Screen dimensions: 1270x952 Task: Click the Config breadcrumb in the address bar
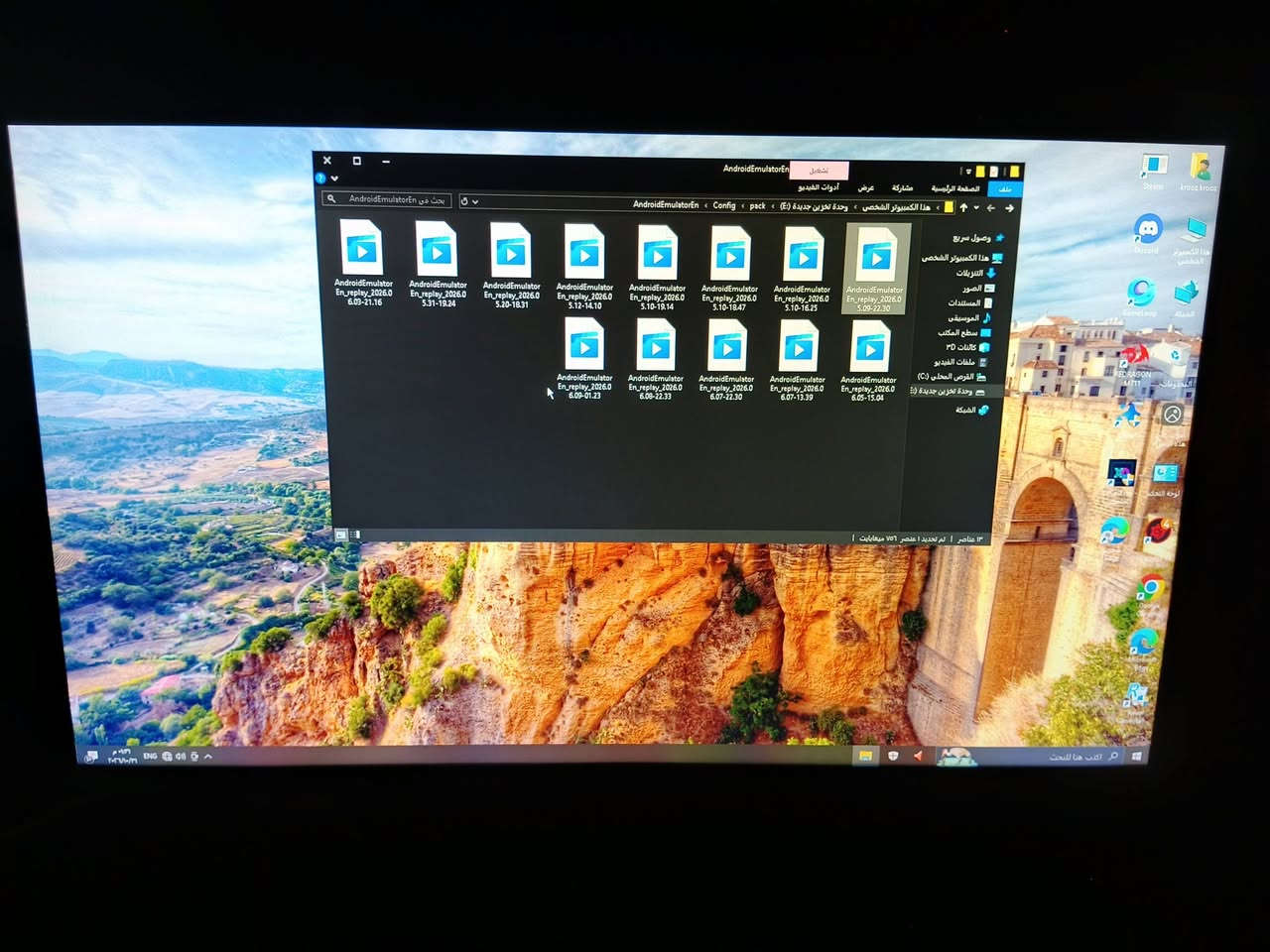click(724, 205)
